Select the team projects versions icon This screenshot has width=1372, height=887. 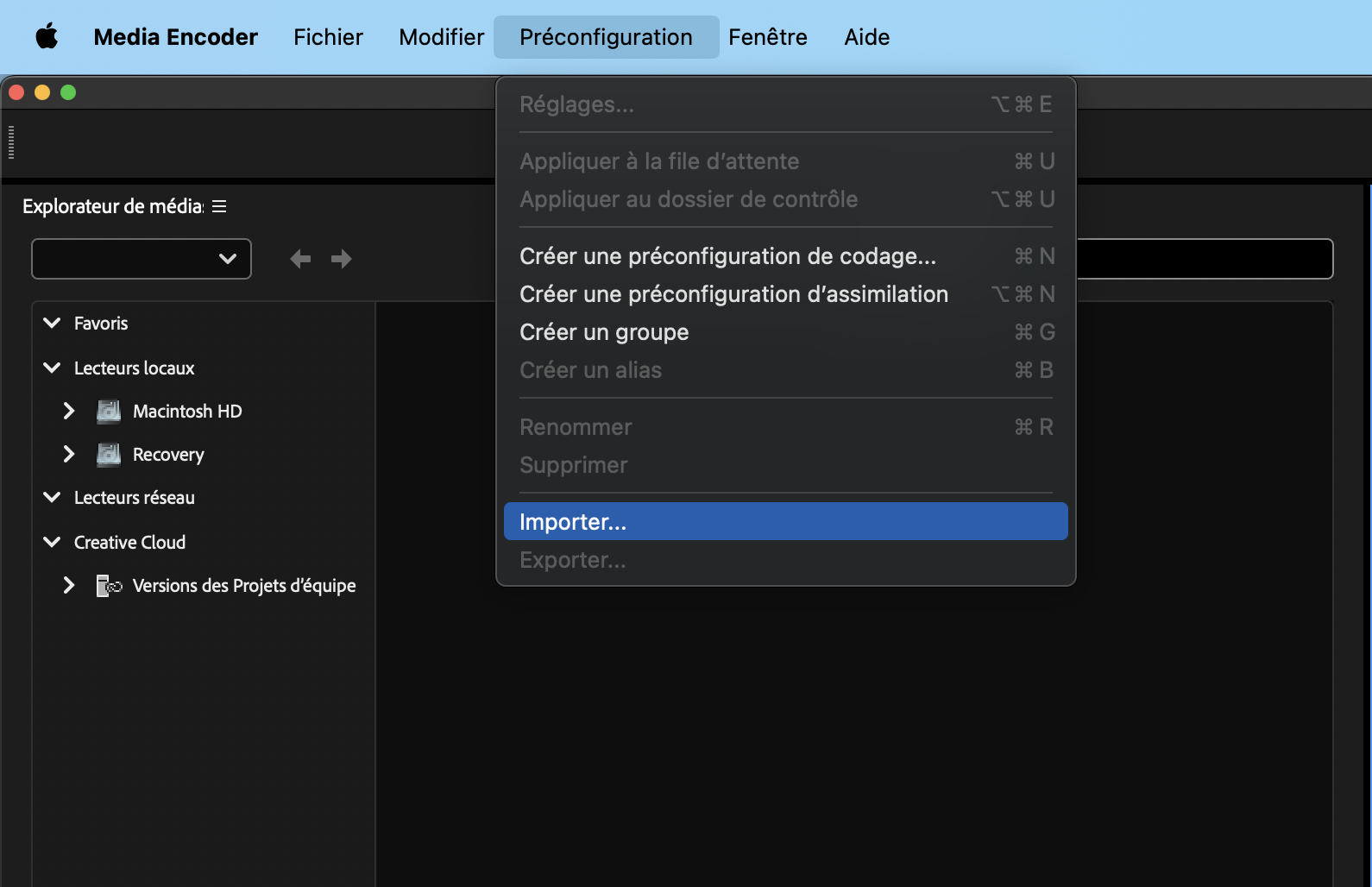pos(109,586)
